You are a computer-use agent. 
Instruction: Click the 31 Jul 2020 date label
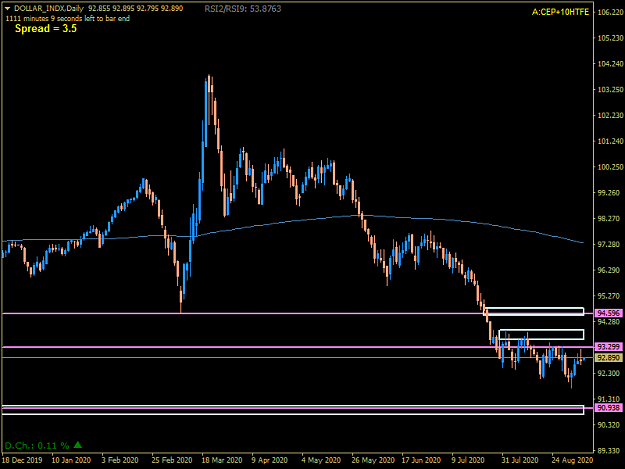pyautogui.click(x=520, y=460)
